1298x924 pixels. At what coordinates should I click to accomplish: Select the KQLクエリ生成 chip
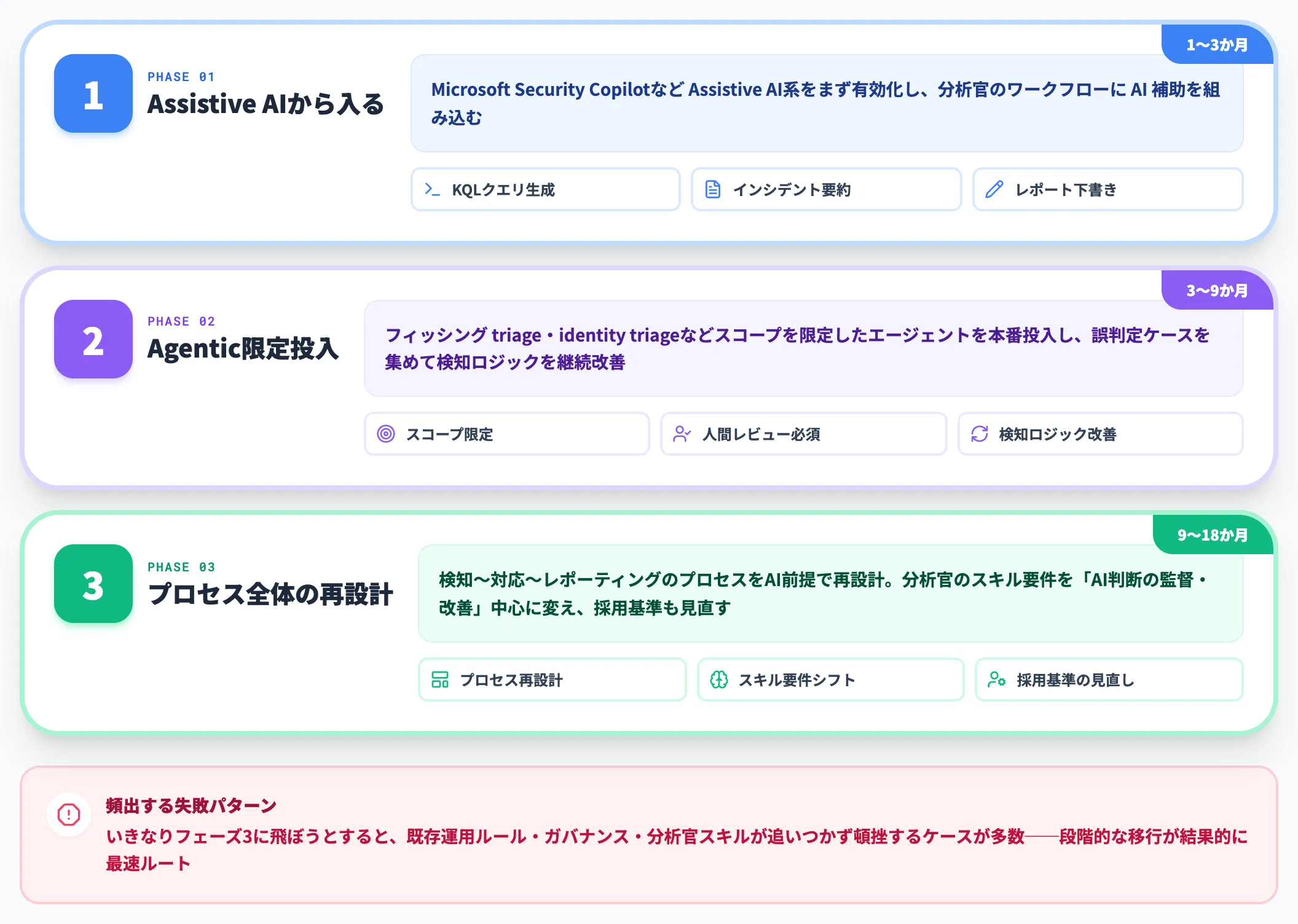[x=546, y=189]
